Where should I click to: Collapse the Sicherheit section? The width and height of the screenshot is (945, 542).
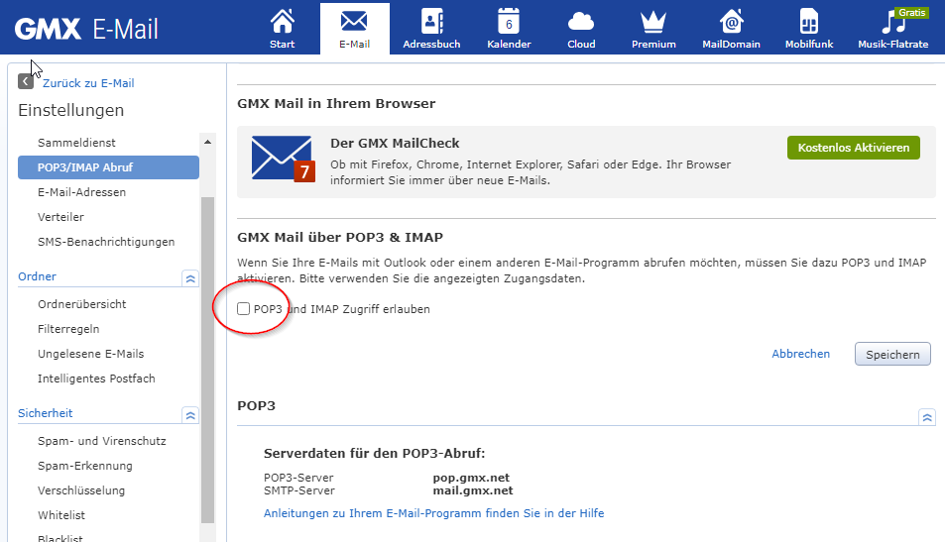point(190,415)
